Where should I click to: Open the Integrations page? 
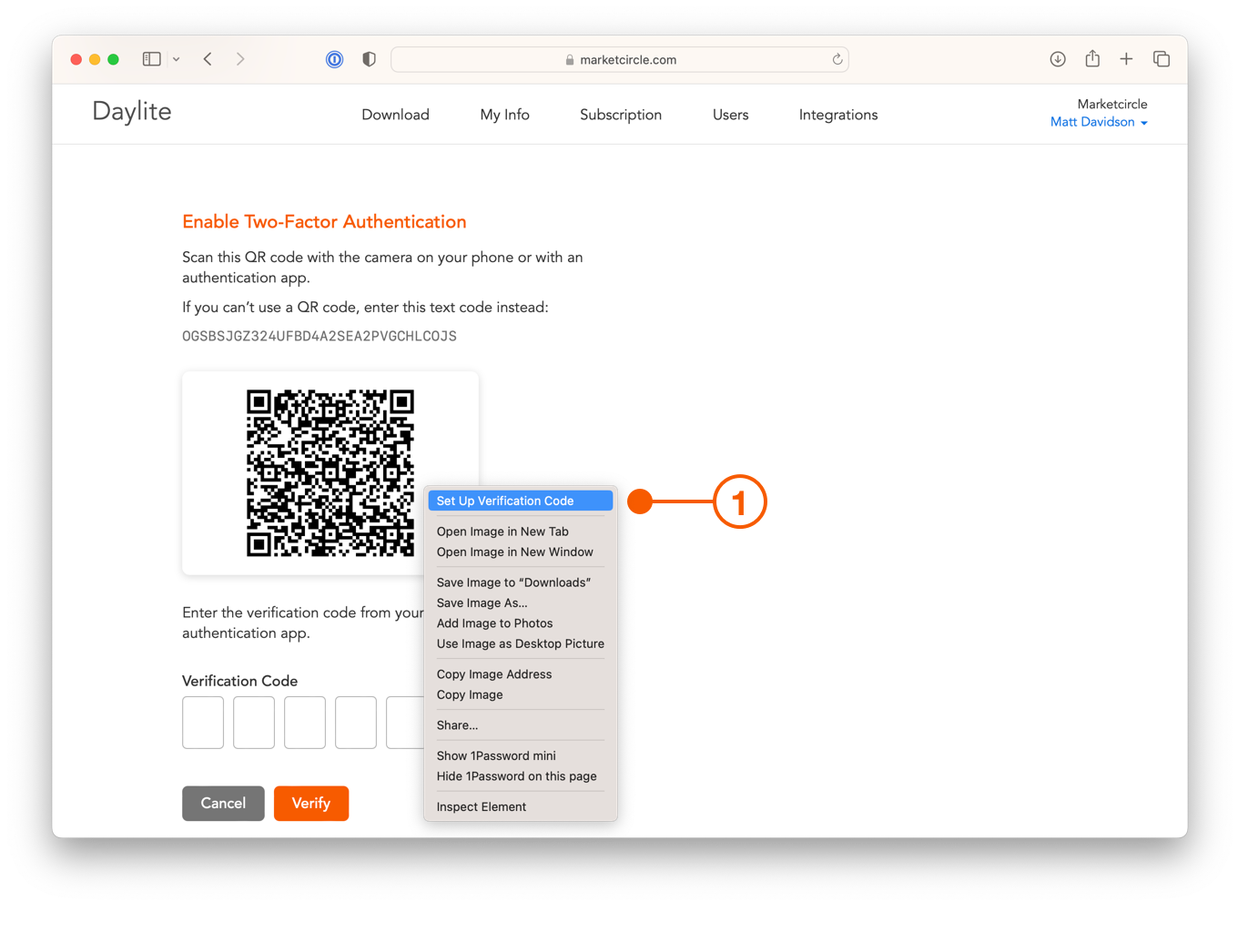point(838,115)
